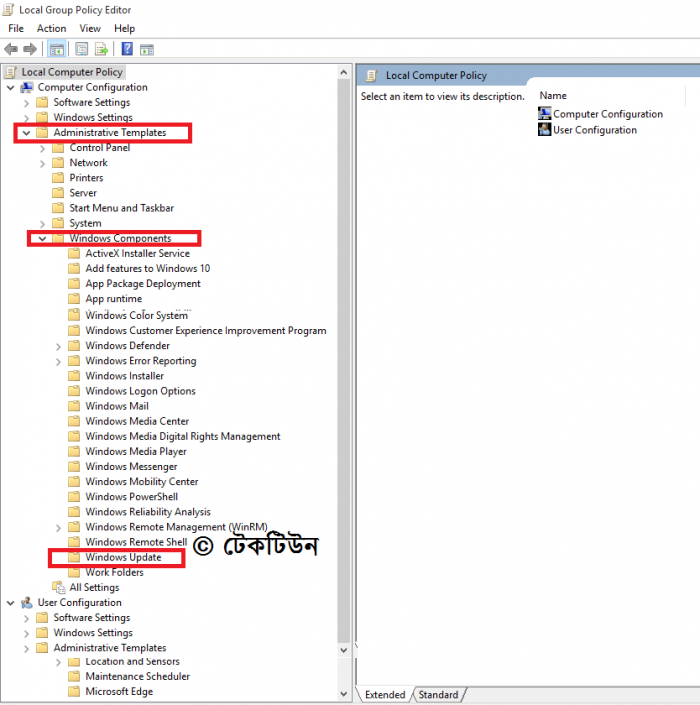Select Windows PowerShell folder
The image size is (700, 705).
tap(132, 497)
